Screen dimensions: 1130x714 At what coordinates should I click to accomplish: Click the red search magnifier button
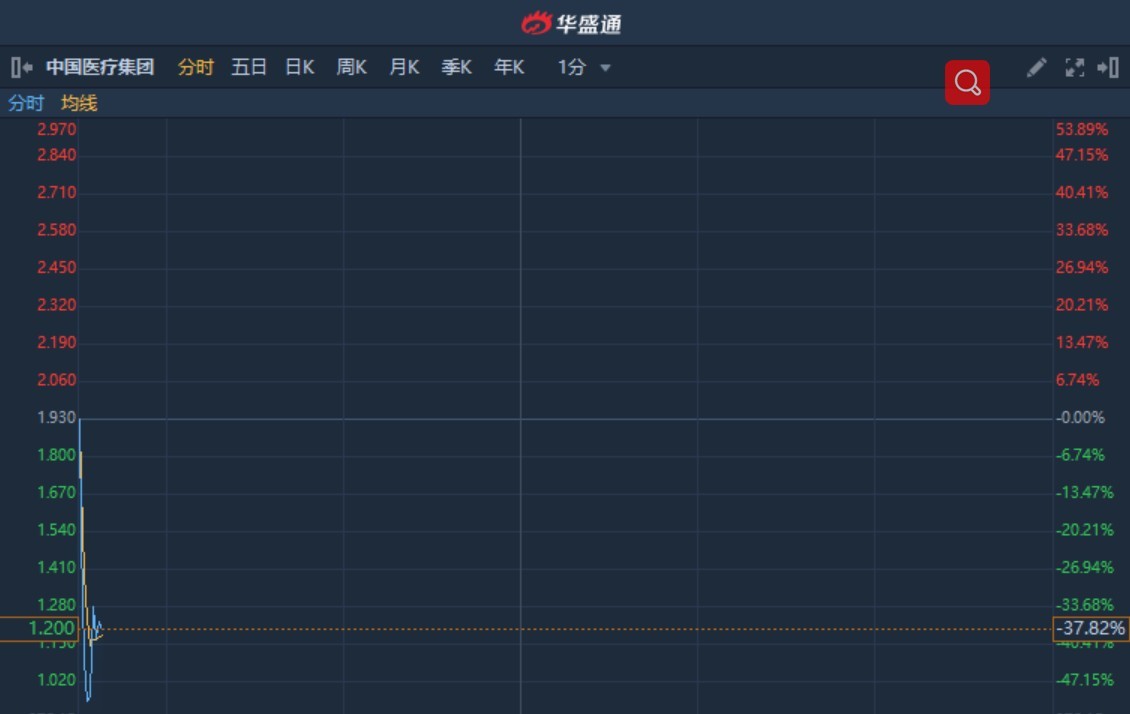click(x=967, y=83)
